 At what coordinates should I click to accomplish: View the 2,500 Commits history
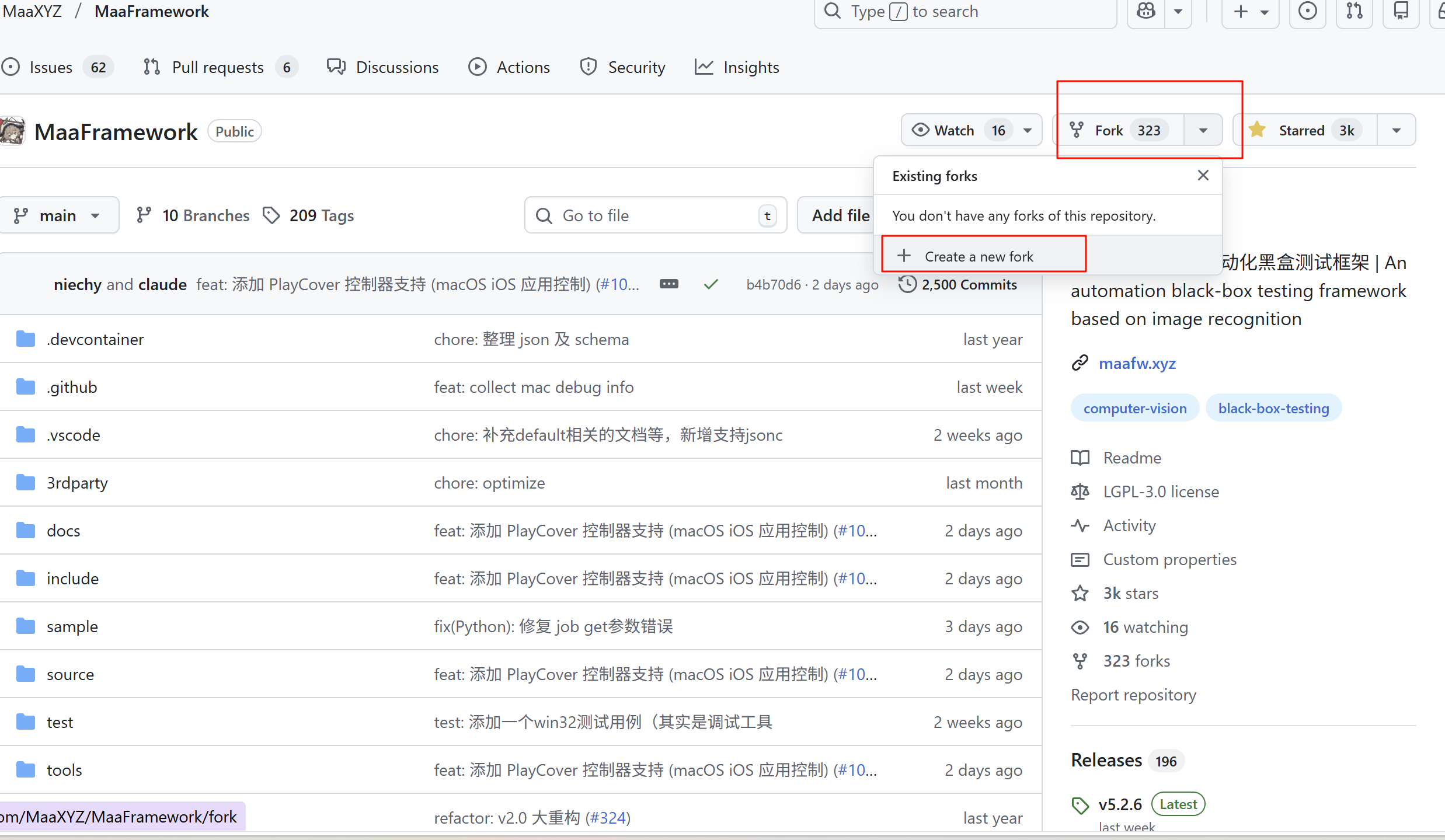pyautogui.click(x=958, y=284)
